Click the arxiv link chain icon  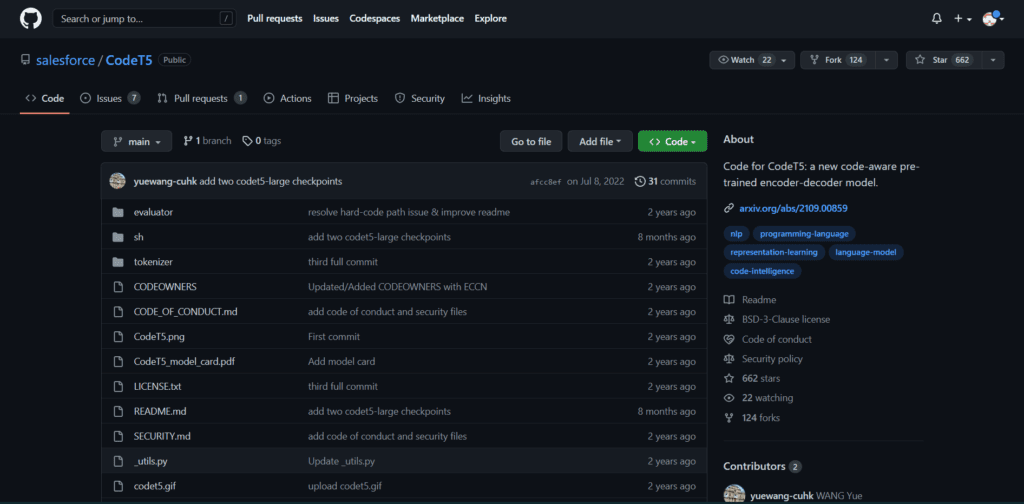729,208
